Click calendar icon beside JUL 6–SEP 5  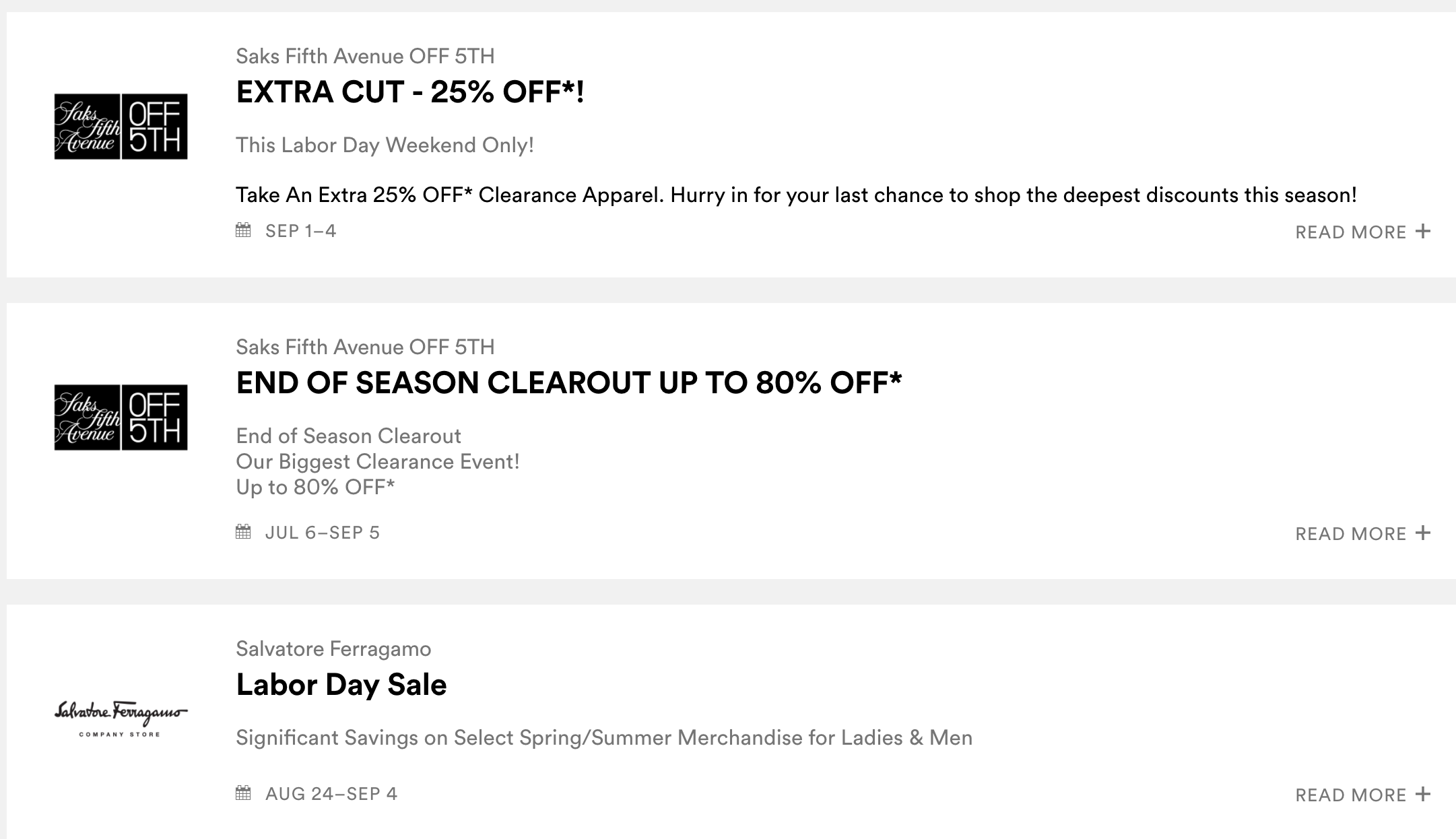(x=243, y=532)
